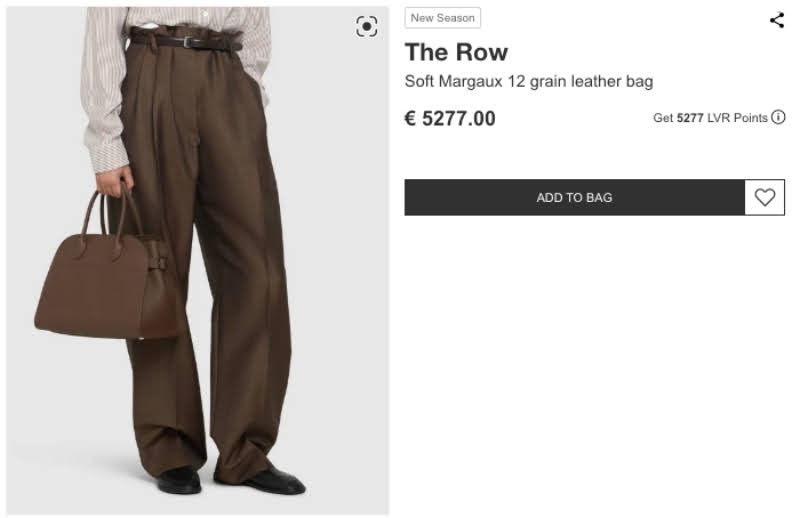Viewport: 800px width, 518px height.
Task: Click the New Season badge
Action: pyautogui.click(x=442, y=18)
